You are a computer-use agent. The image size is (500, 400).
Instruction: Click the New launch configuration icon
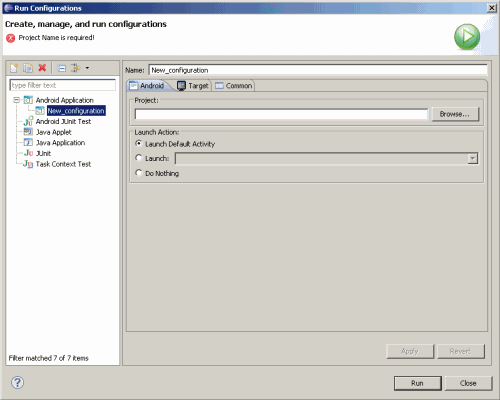click(14, 68)
